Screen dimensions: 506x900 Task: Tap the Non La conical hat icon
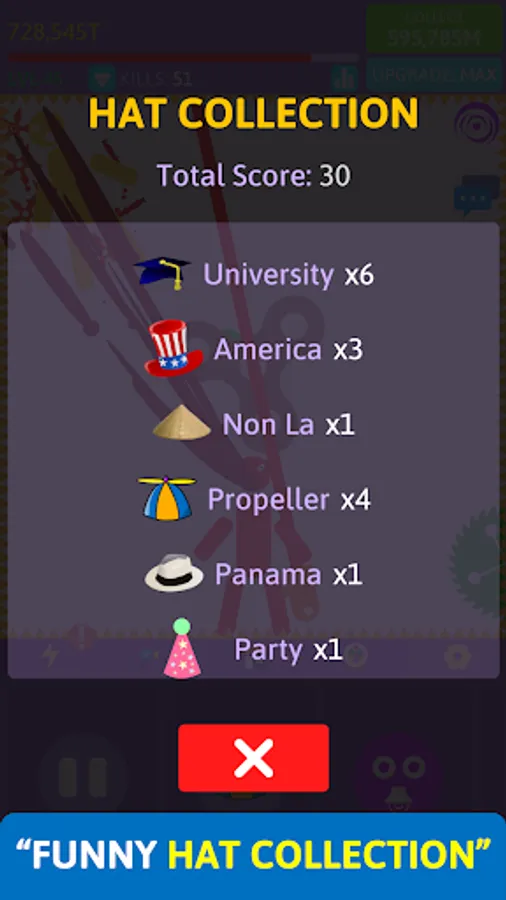(181, 422)
